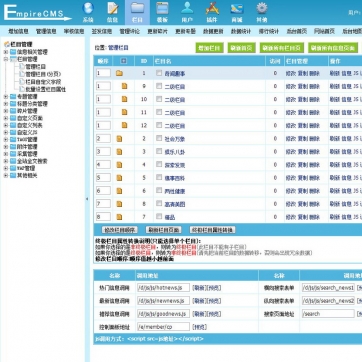Expand the 自定义列表 tree node
Image resolution: width=362 pixels, height=362 pixels.
[6, 125]
